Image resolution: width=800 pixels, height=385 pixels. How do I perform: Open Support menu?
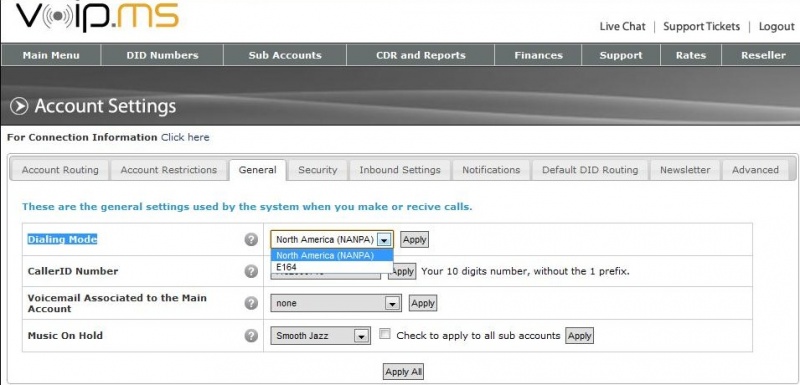[621, 55]
